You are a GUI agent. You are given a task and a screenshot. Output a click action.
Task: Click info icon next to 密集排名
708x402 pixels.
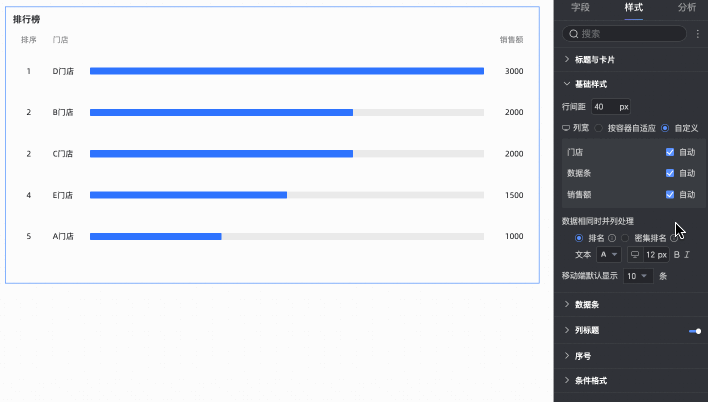tap(673, 238)
